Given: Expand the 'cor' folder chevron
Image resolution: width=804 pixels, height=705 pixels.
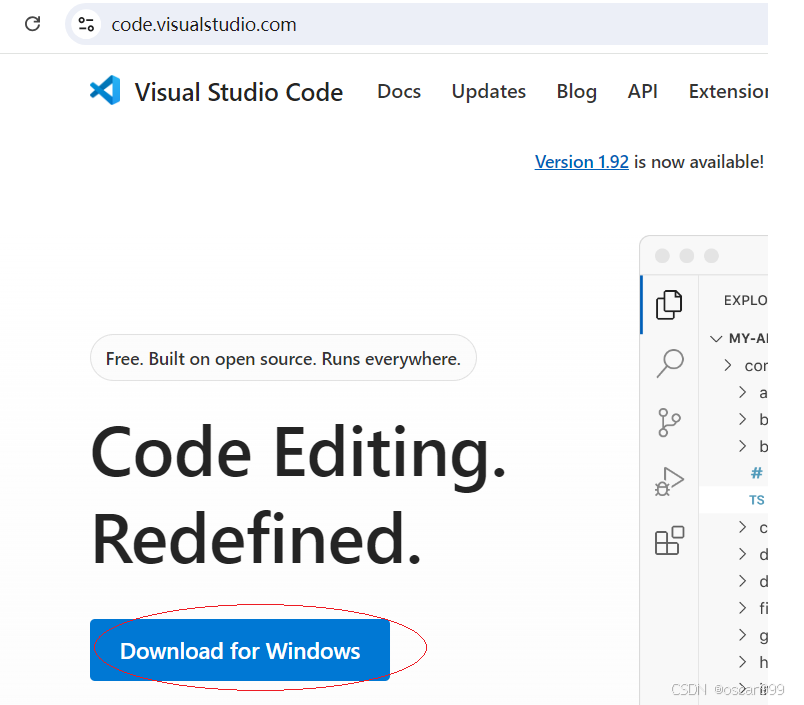Looking at the screenshot, I should point(728,365).
